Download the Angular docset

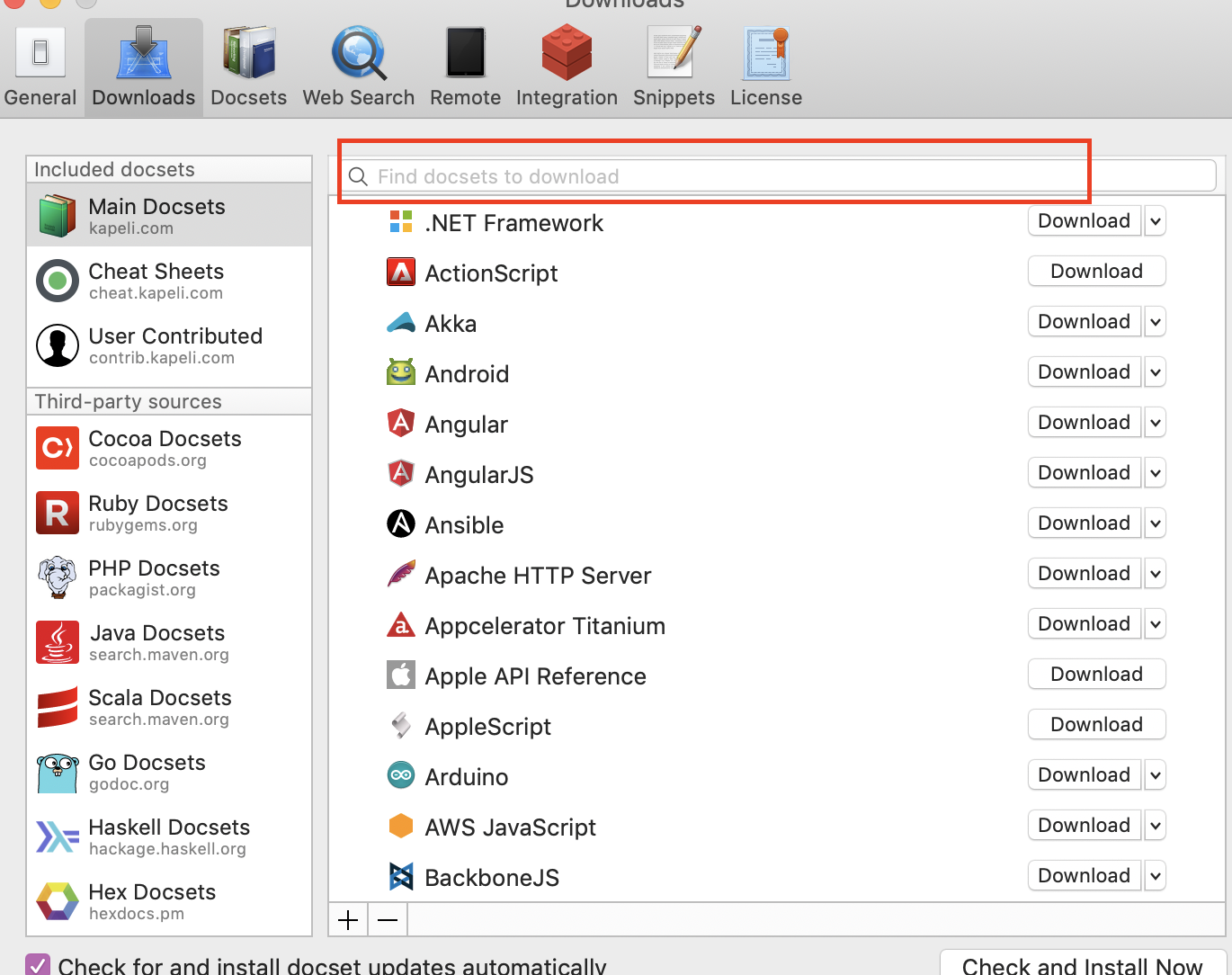pos(1085,422)
